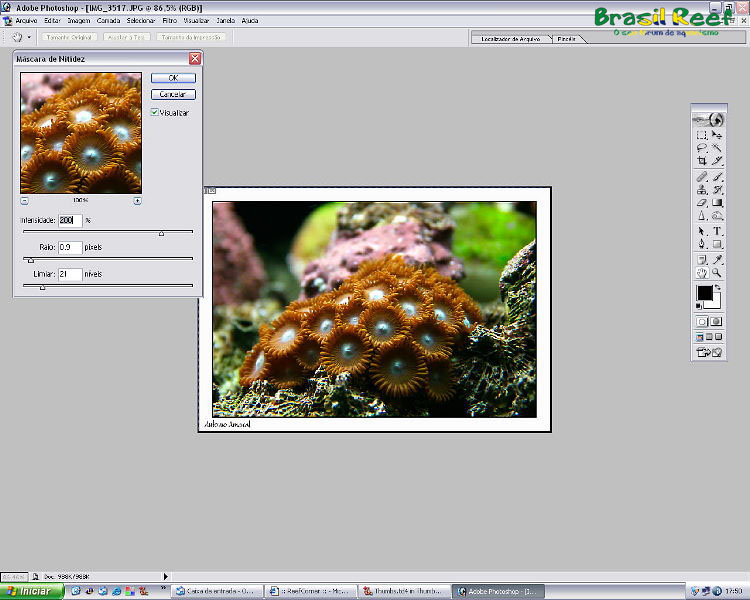Open the Imagem menu
The width and height of the screenshot is (750, 600).
point(79,20)
